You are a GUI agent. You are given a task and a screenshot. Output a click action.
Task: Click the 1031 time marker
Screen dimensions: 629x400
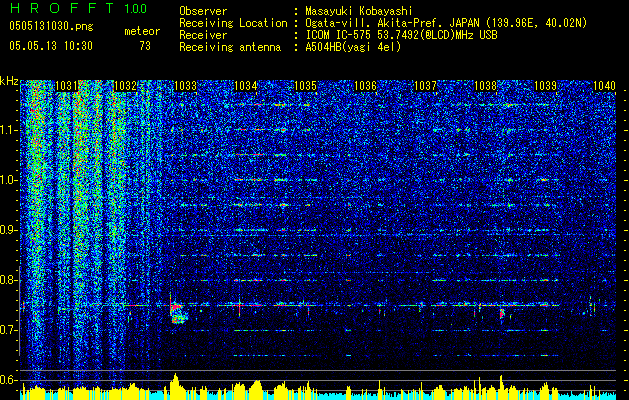[66, 85]
